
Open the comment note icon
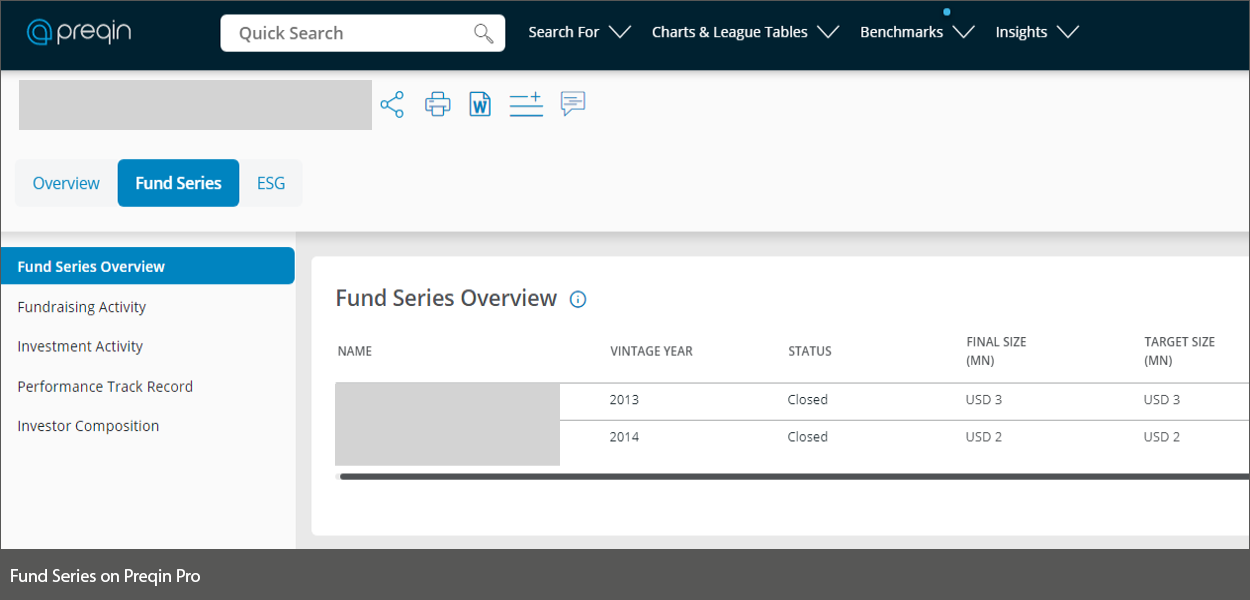573,104
